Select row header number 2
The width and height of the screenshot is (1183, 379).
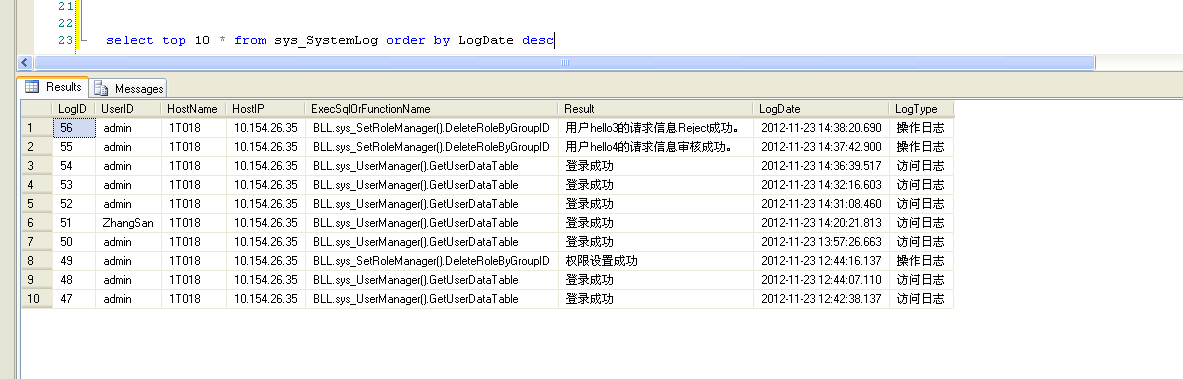(36, 146)
